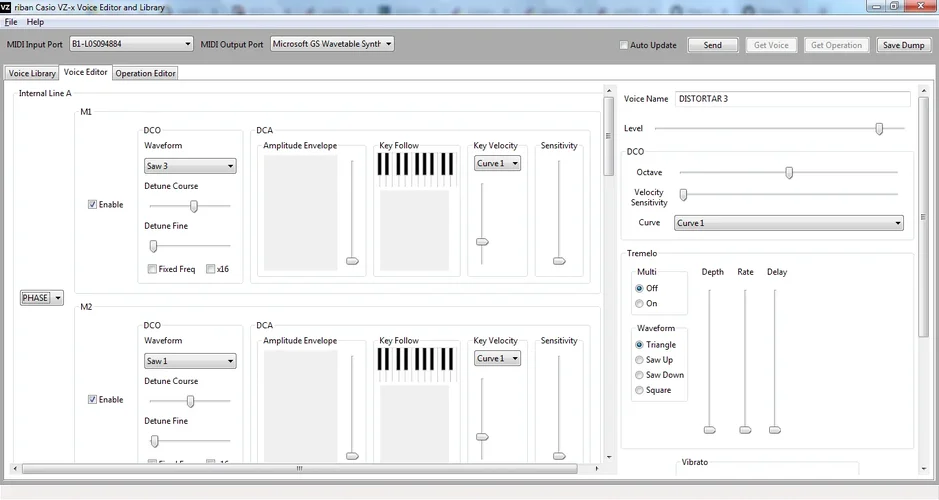The height and width of the screenshot is (500, 939).
Task: Open the Help menu
Action: point(35,21)
